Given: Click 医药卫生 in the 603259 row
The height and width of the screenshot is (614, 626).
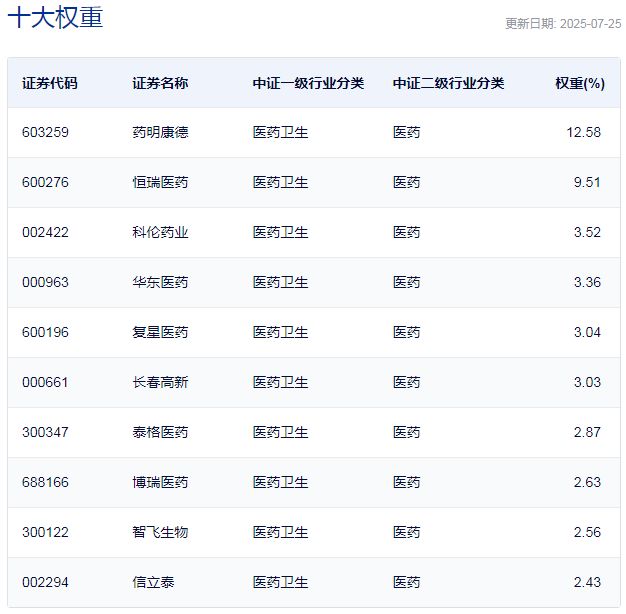Looking at the screenshot, I should [280, 132].
